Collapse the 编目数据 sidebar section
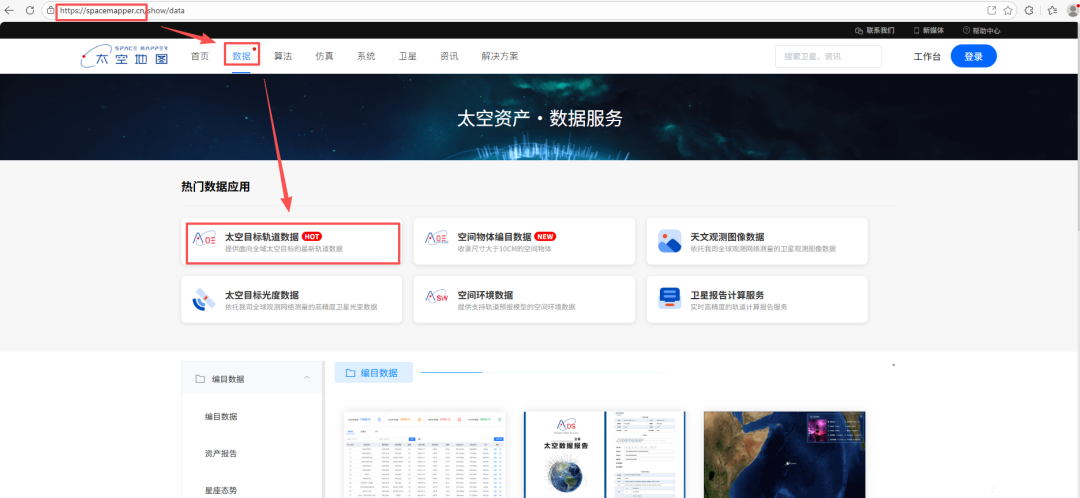Image resolution: width=1080 pixels, height=498 pixels. click(306, 379)
